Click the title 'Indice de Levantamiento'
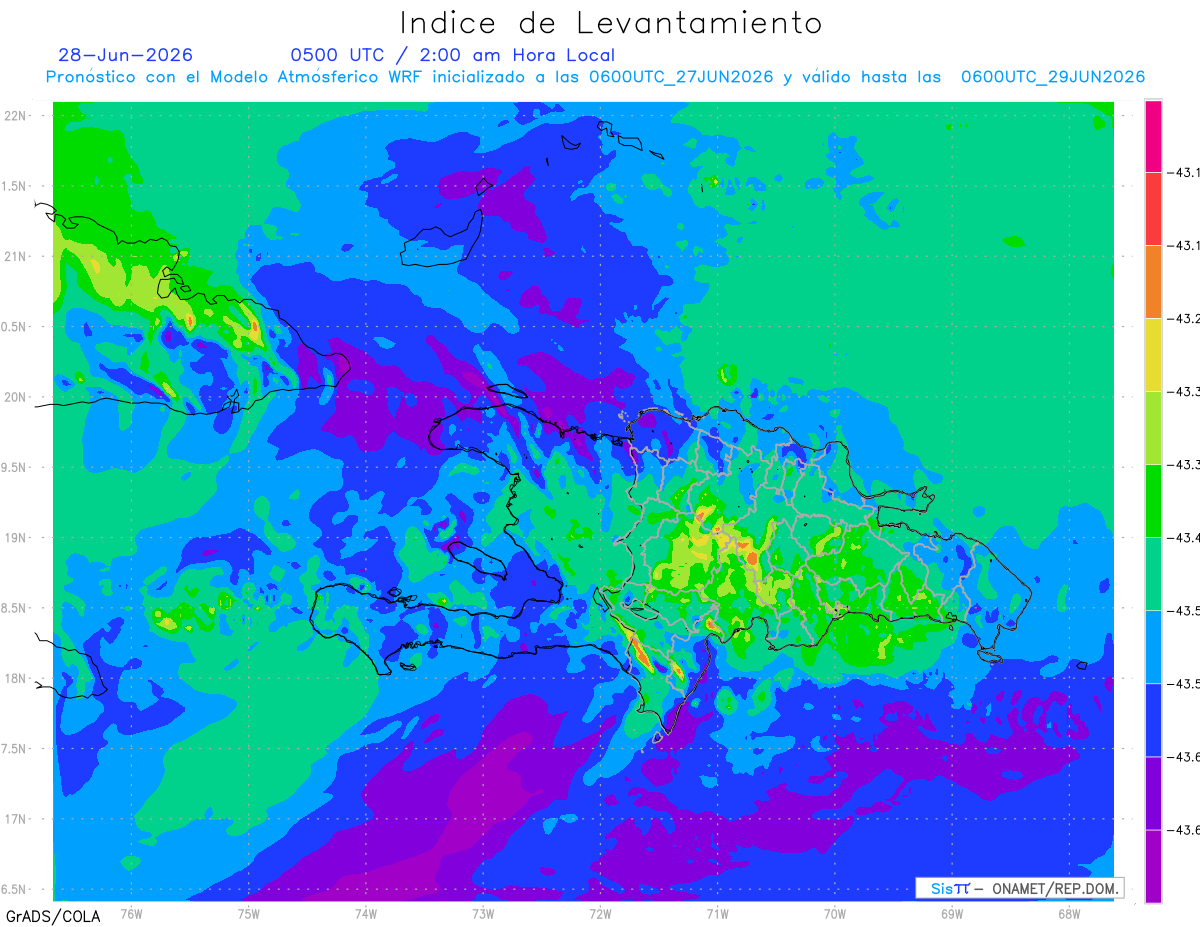The image size is (1200, 927). click(x=611, y=23)
